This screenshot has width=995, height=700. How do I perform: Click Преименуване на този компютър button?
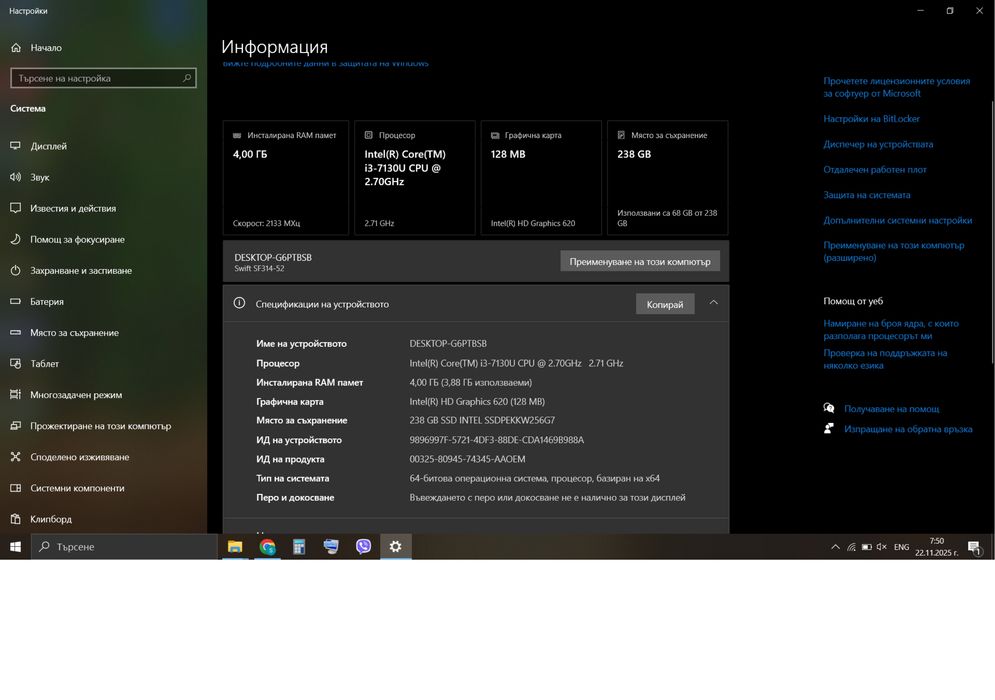(x=640, y=261)
